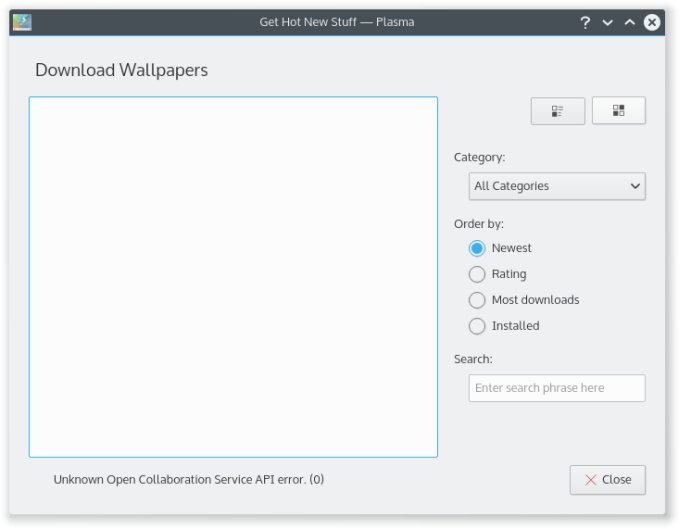The height and width of the screenshot is (529, 680).
Task: Switch to icons view mode
Action: point(619,111)
